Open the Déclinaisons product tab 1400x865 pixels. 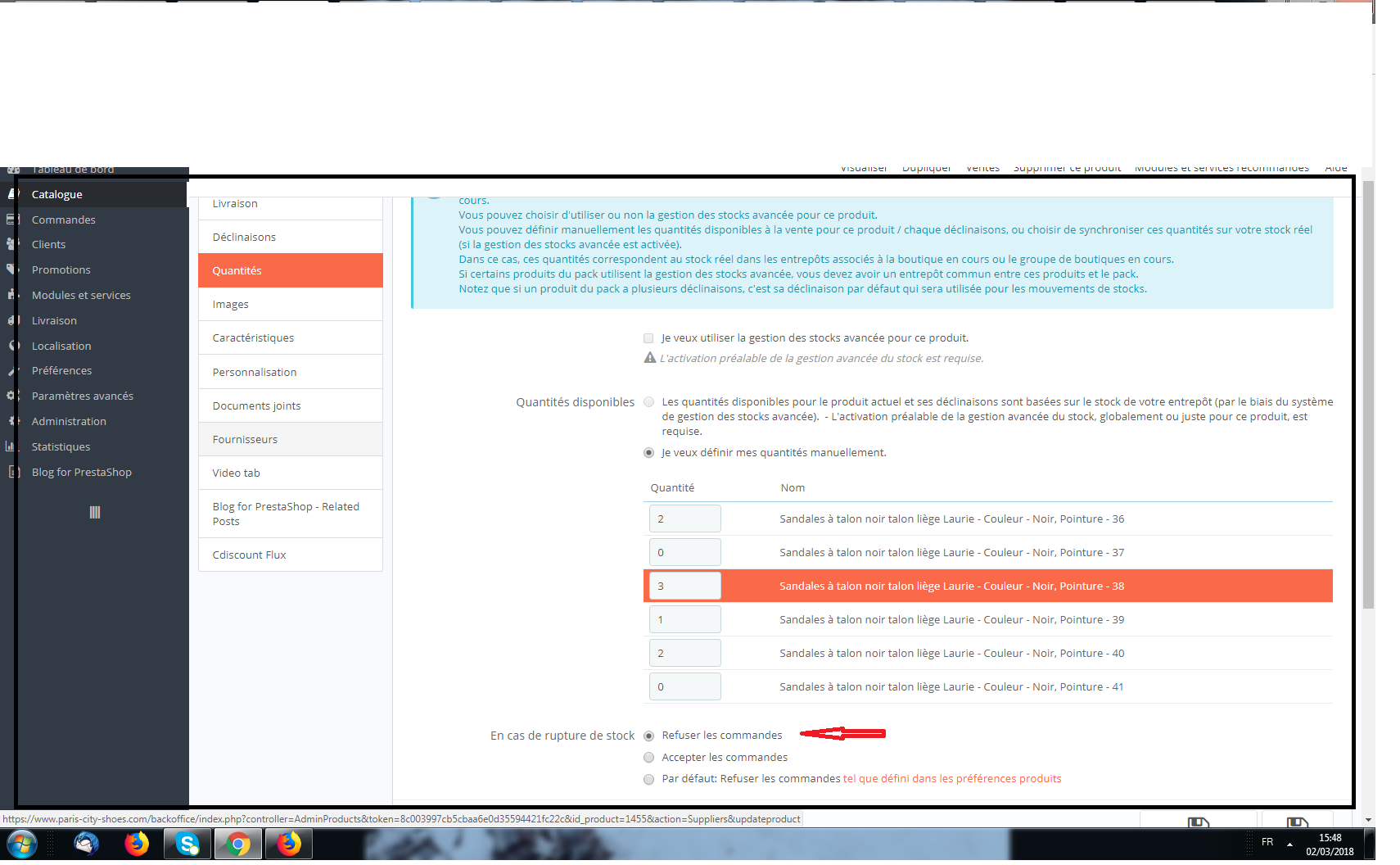[x=291, y=237]
